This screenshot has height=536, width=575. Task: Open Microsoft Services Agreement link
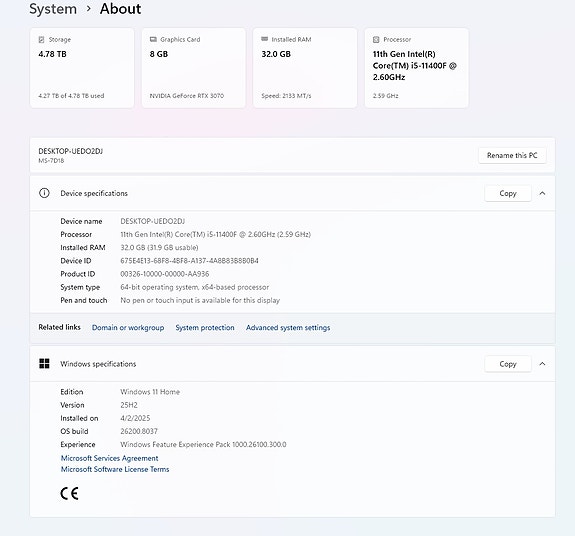tap(110, 458)
